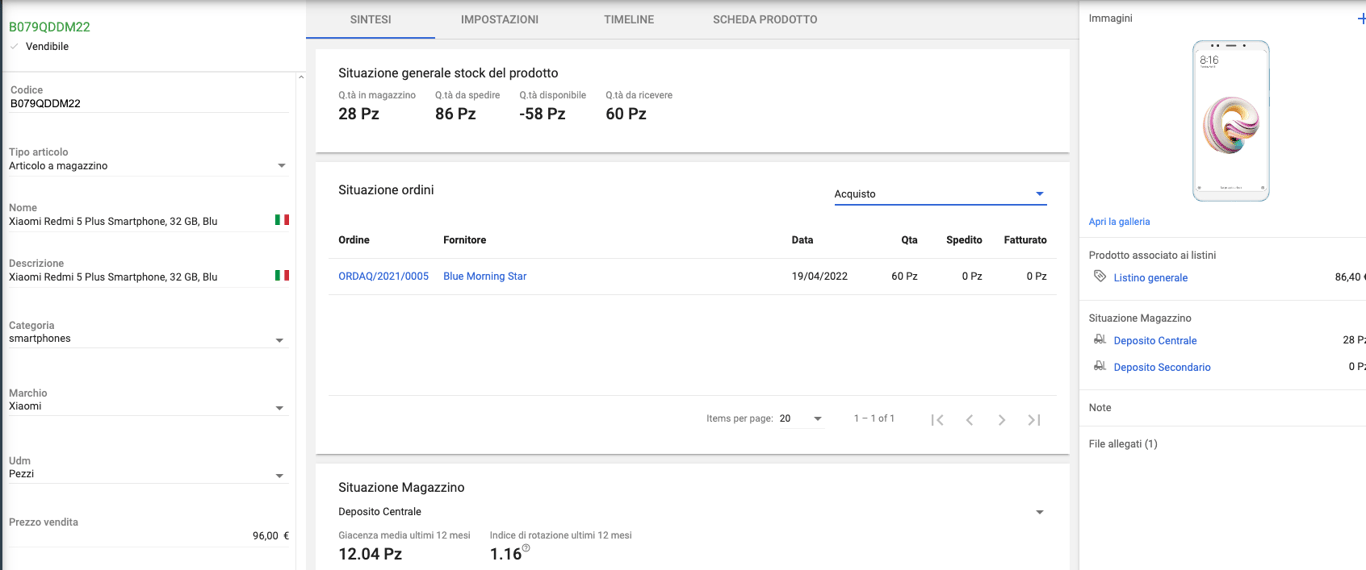
Task: Toggle the Vendibile checkmark
Action: point(14,47)
